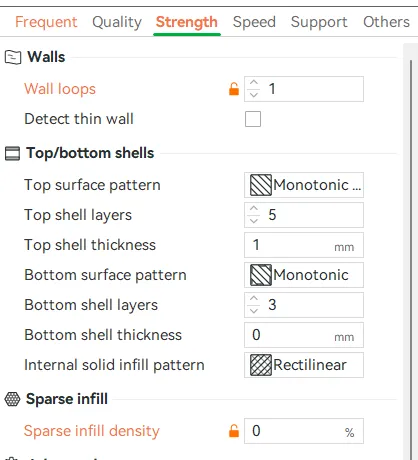The width and height of the screenshot is (418, 460).
Task: Reset Sparse infill density via lock icon
Action: pyautogui.click(x=234, y=431)
